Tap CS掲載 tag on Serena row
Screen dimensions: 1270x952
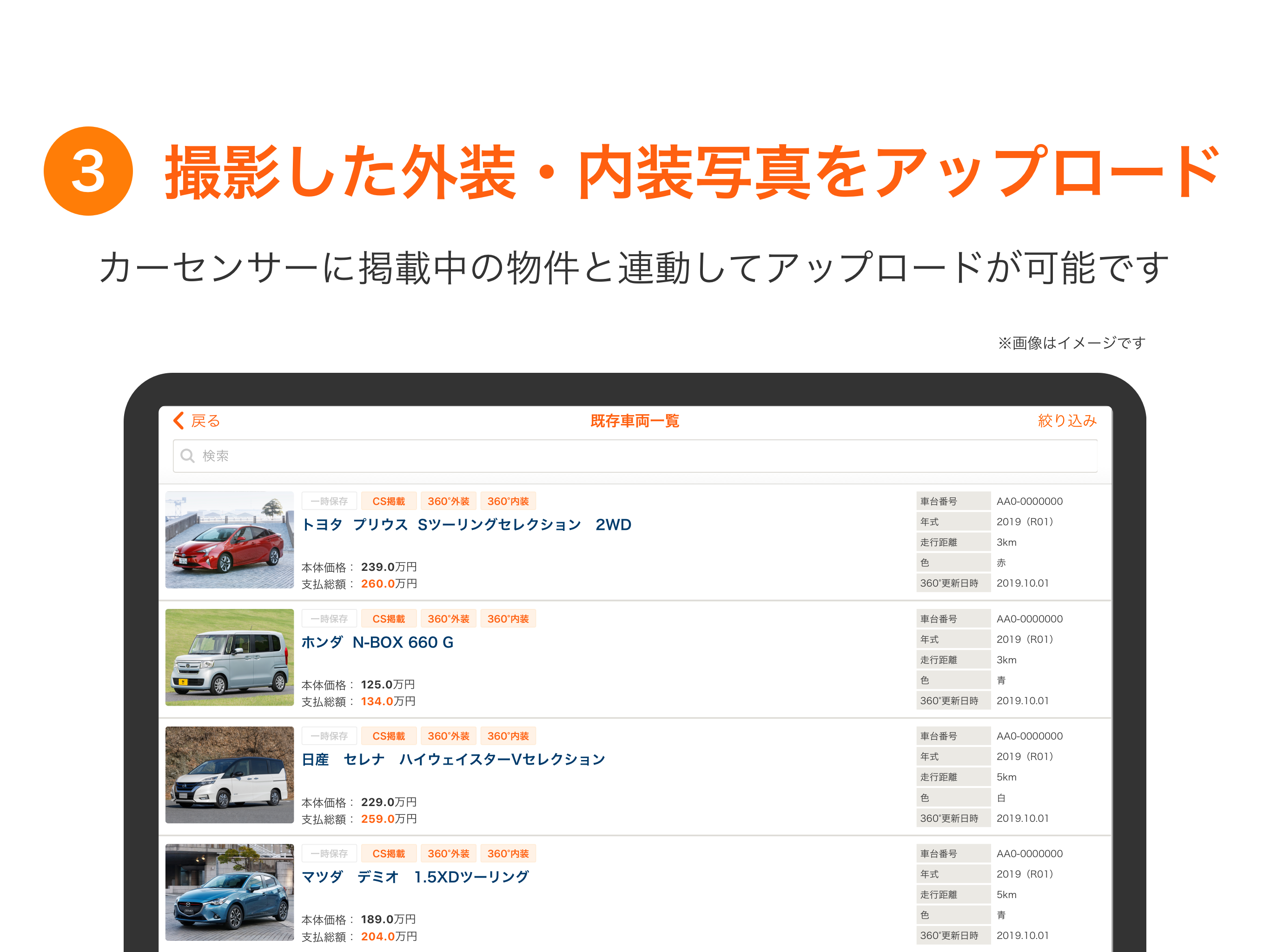(389, 736)
